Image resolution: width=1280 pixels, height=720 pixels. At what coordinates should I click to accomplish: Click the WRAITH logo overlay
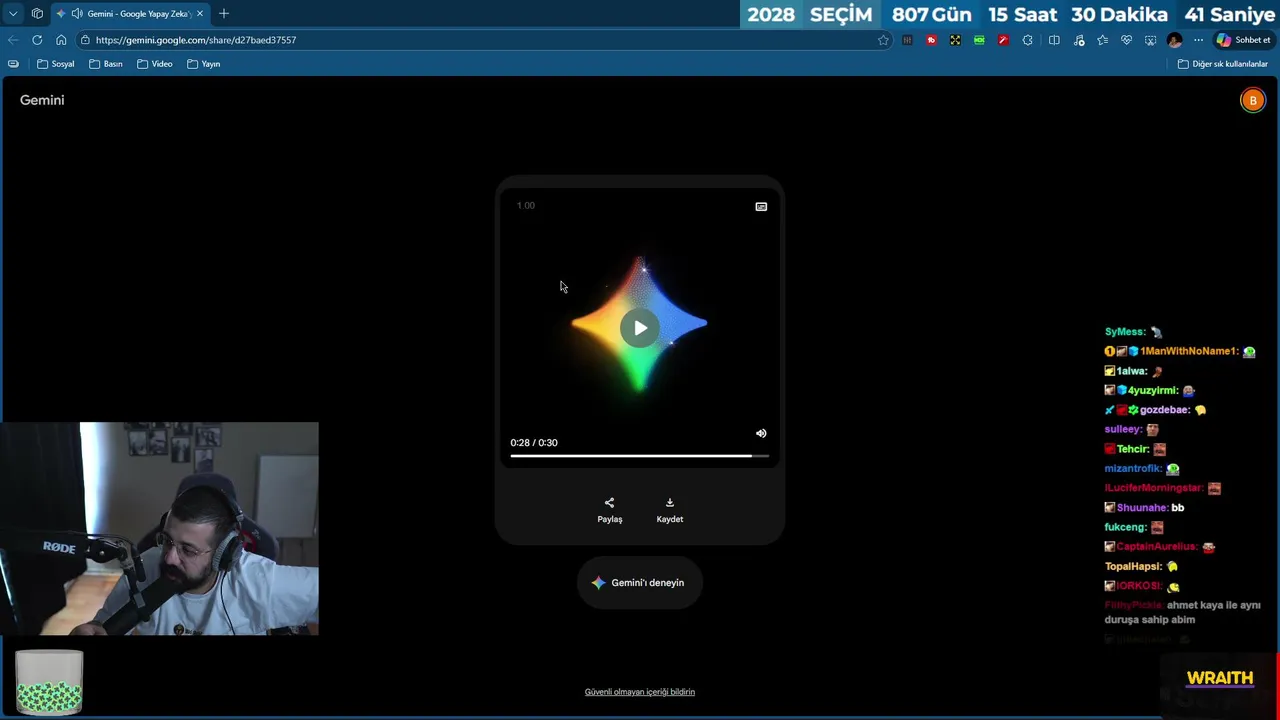pos(1219,679)
